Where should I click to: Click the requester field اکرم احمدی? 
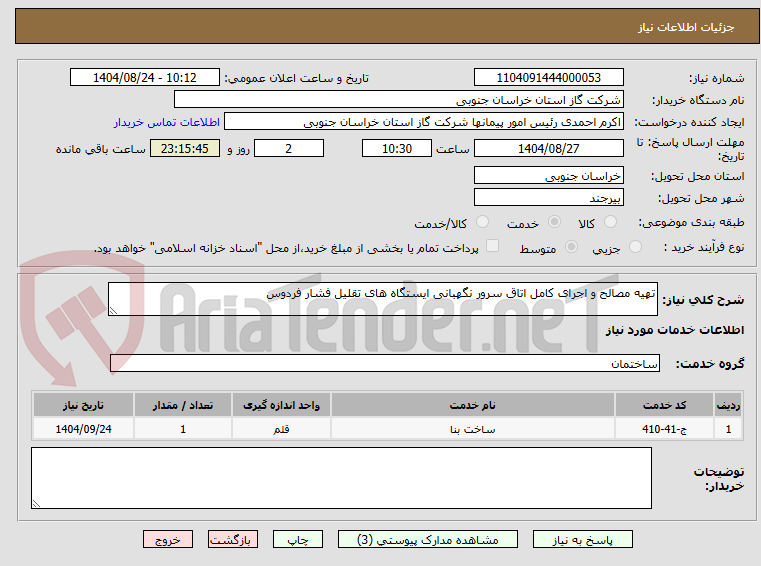424,122
